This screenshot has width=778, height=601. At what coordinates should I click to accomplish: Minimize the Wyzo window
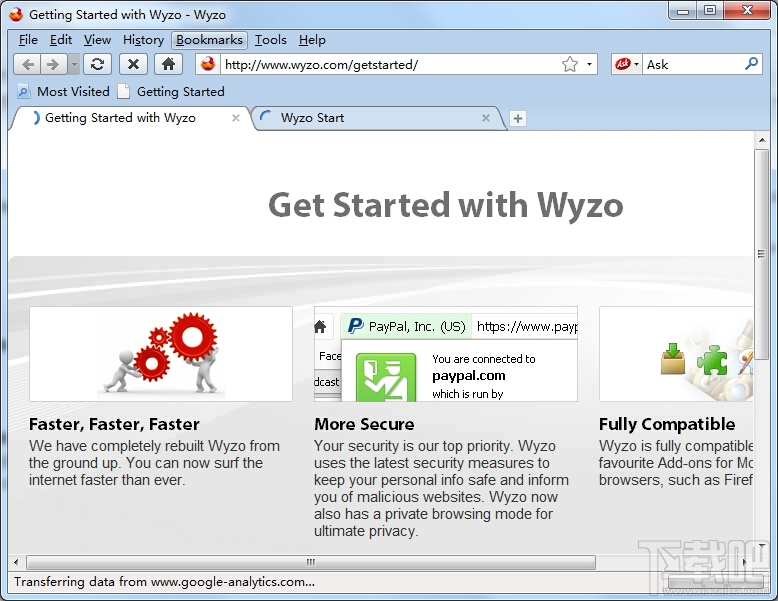click(x=683, y=11)
